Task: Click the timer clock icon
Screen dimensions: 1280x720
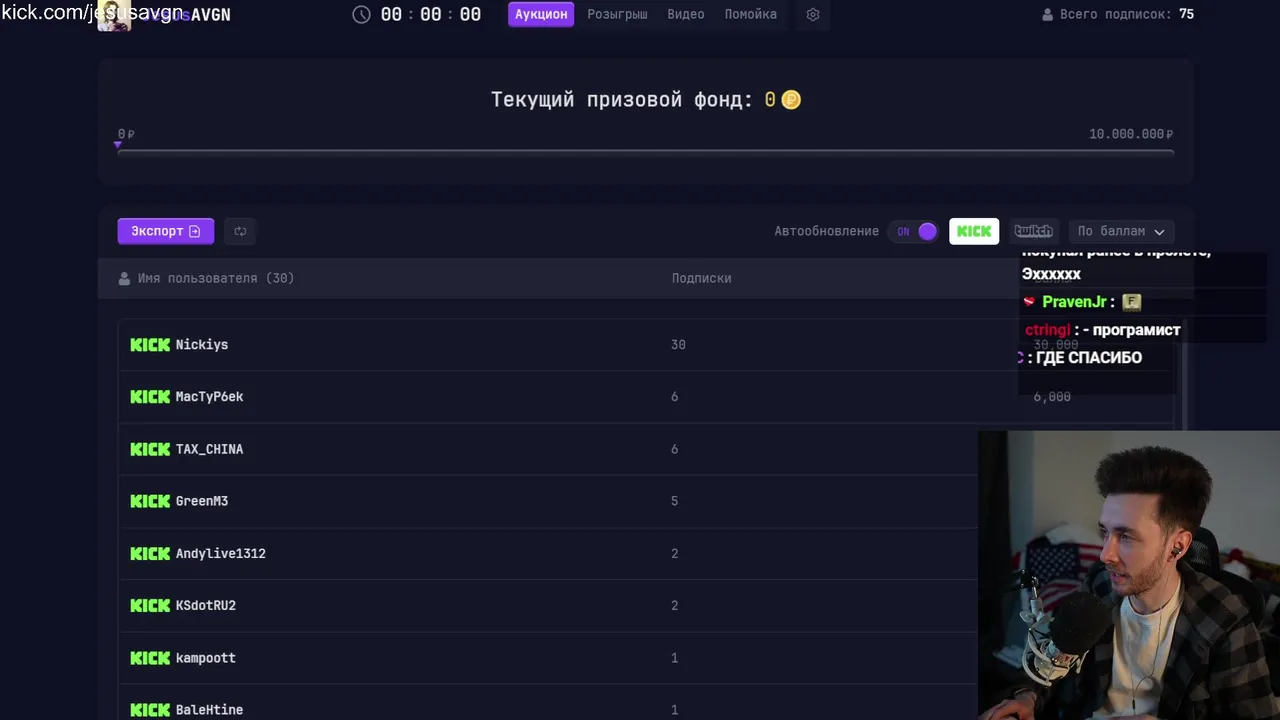Action: point(362,15)
